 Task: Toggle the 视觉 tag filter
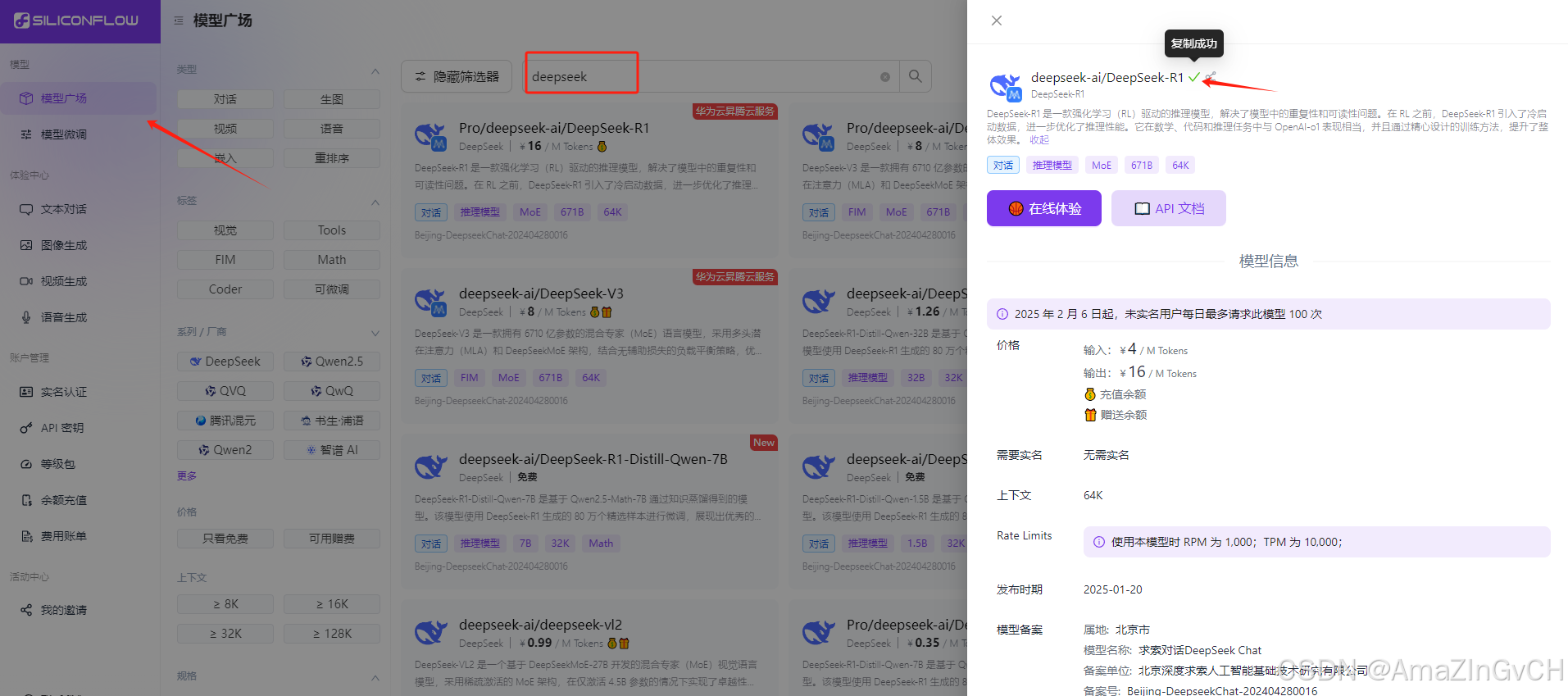click(x=225, y=230)
